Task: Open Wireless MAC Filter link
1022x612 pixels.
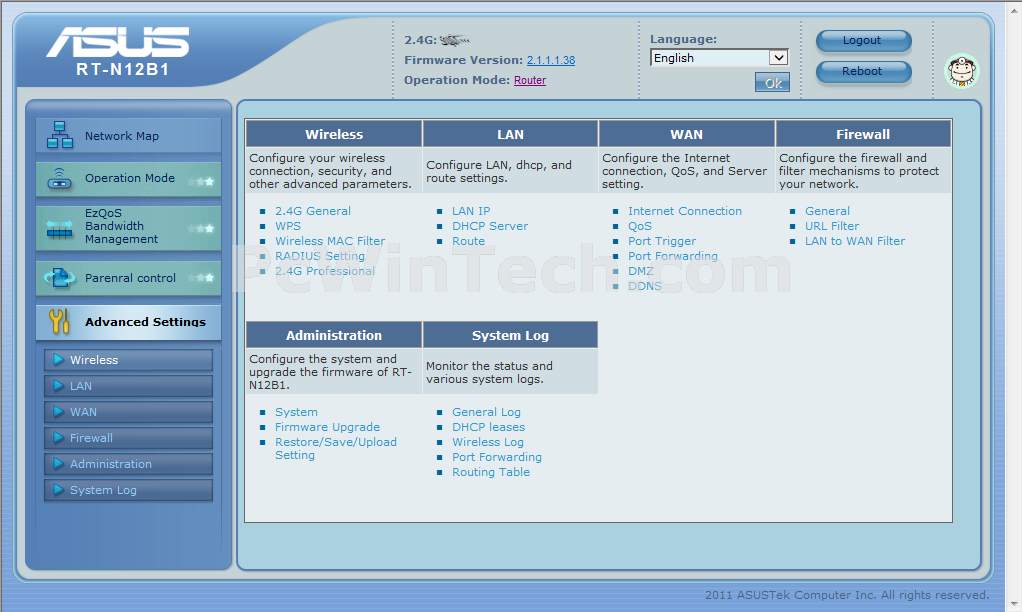Action: [330, 241]
